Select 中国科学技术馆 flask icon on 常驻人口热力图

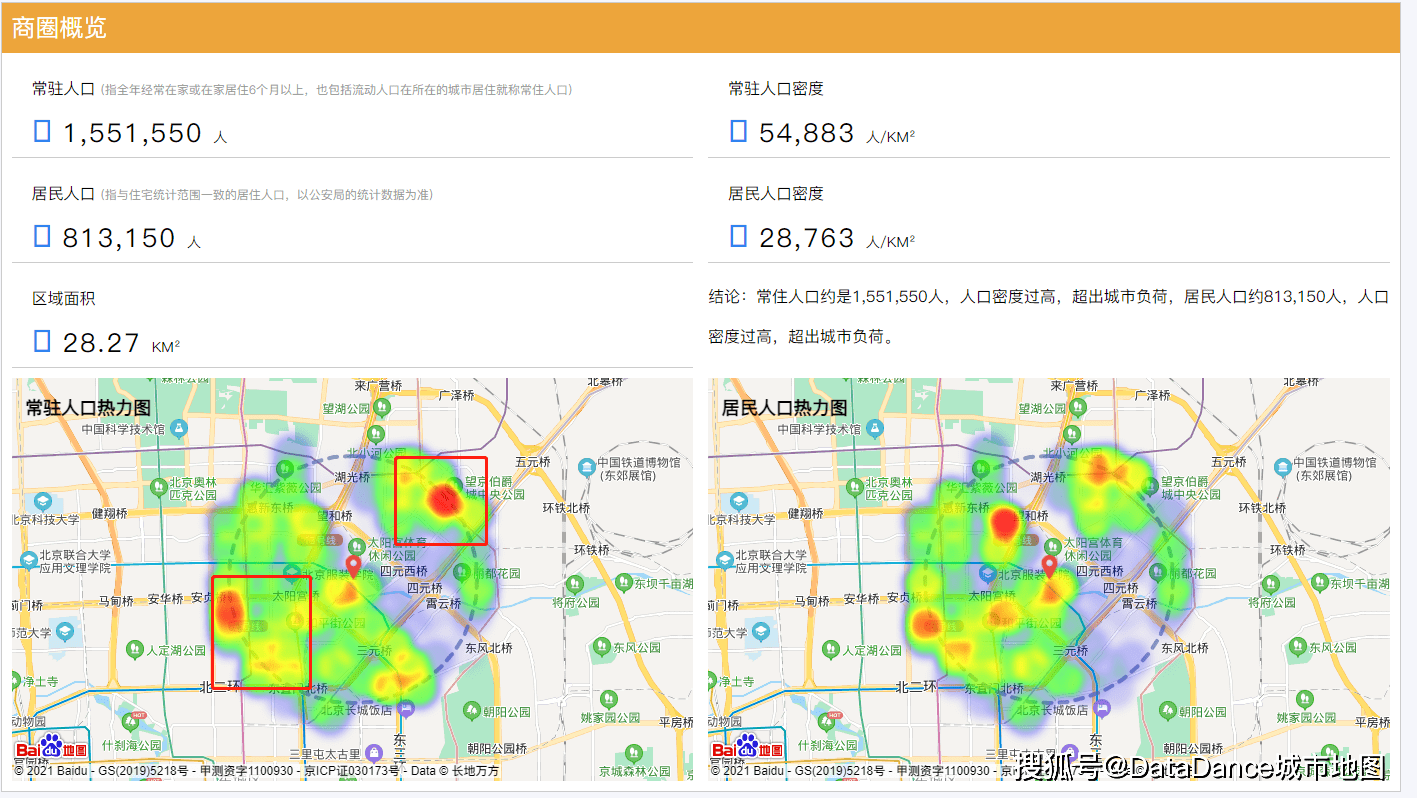tap(178, 428)
